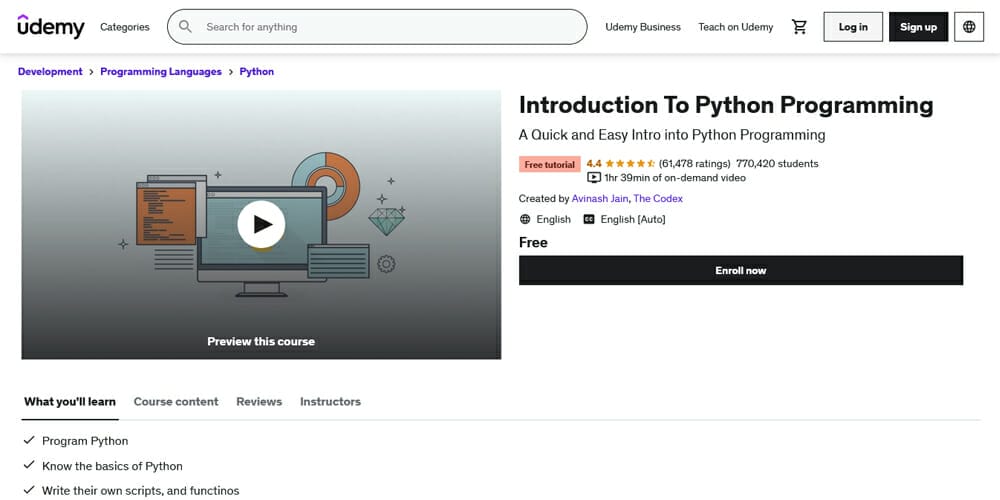
Task: Click the 4.4 rating number
Action: 594,164
